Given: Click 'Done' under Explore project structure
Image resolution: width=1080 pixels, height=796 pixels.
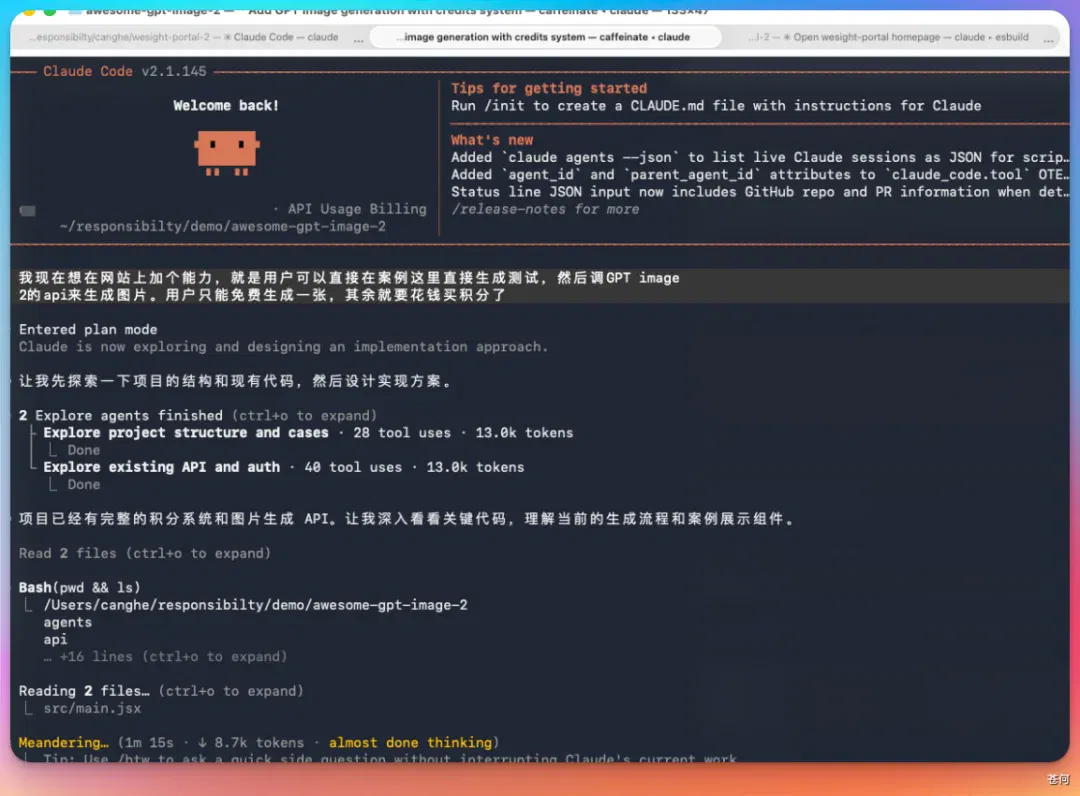Looking at the screenshot, I should (83, 450).
